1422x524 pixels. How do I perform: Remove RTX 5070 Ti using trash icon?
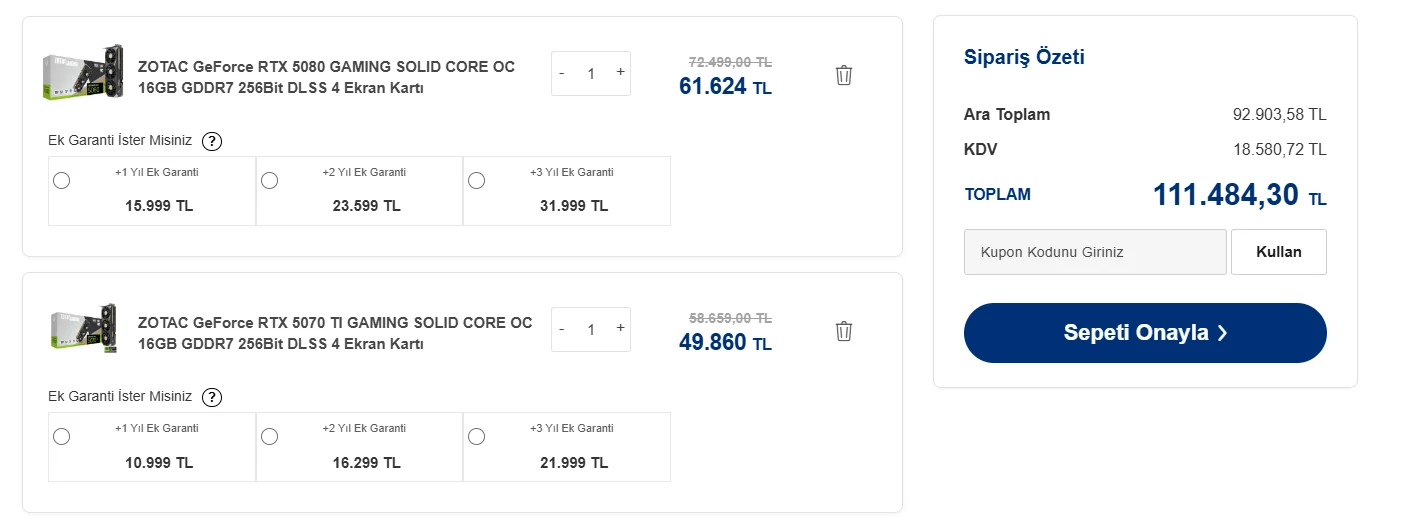coord(843,331)
